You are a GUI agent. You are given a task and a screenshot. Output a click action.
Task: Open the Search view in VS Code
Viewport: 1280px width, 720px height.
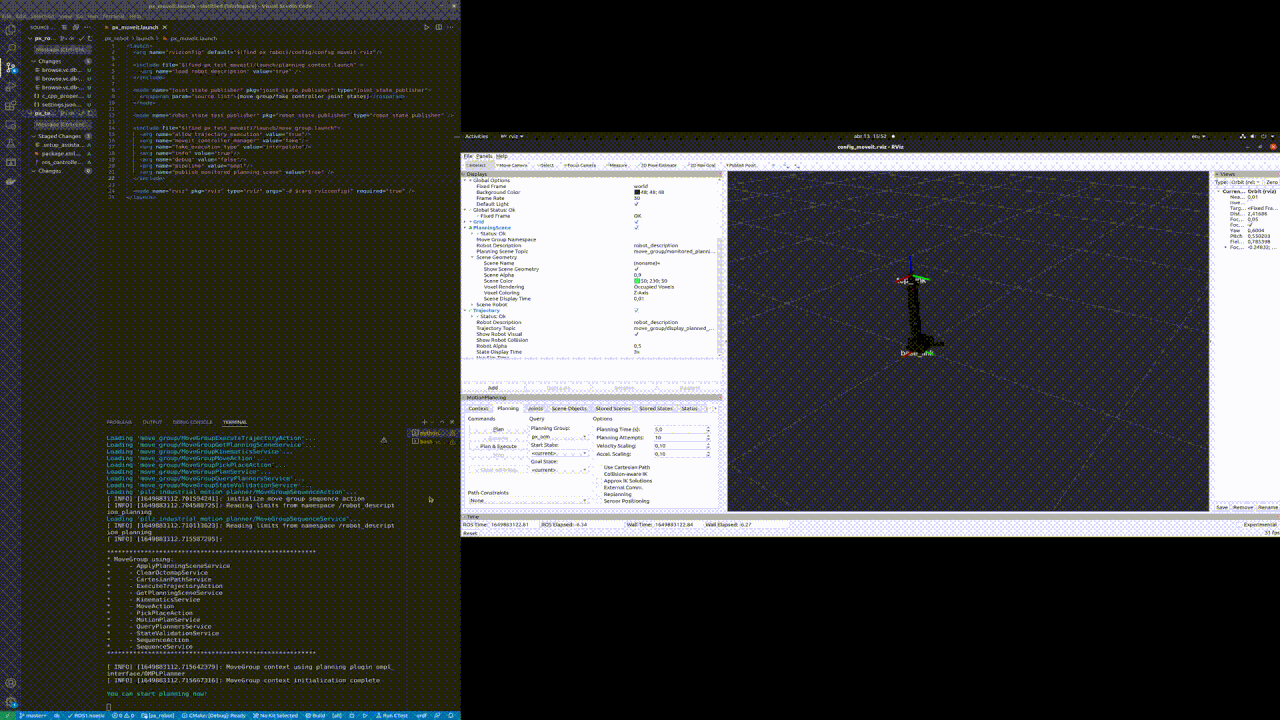coord(11,48)
